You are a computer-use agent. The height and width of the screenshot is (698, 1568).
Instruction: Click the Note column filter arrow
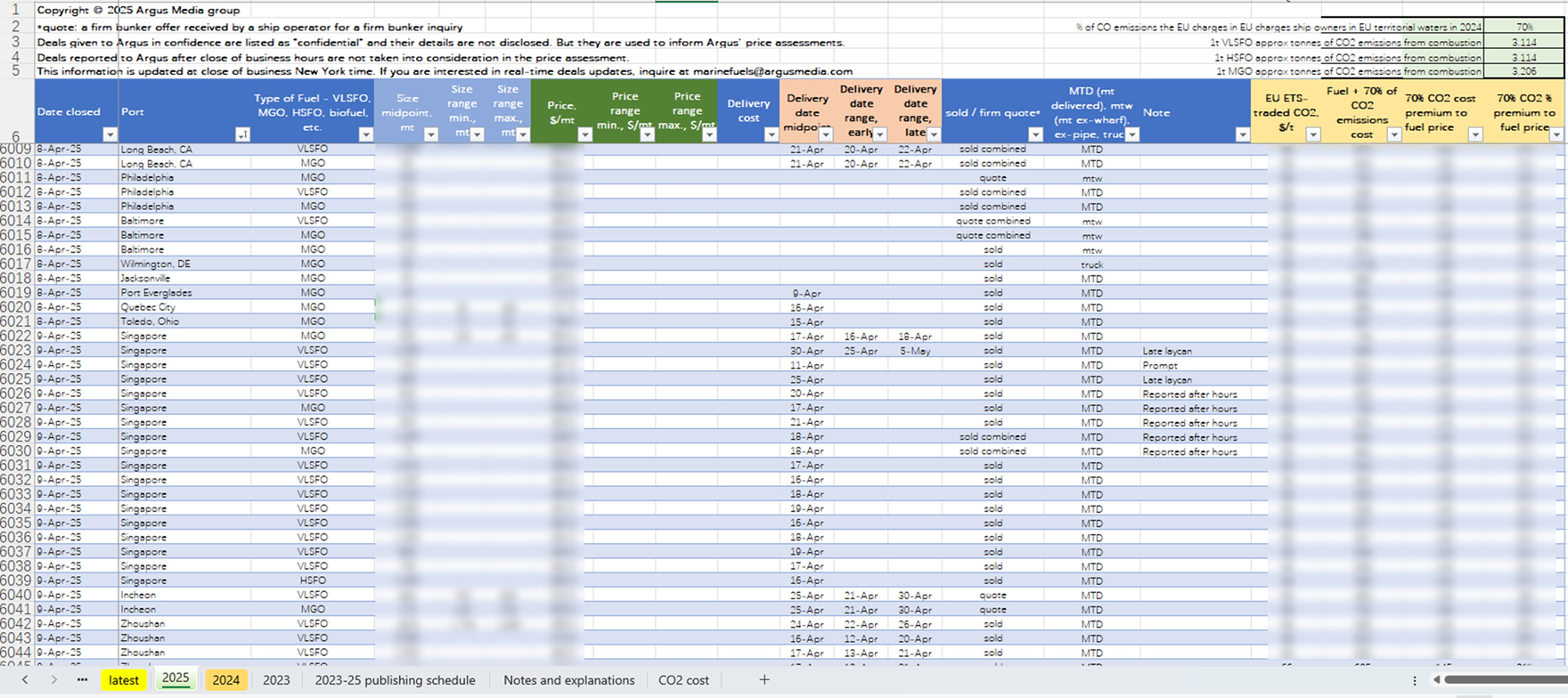coord(1242,134)
